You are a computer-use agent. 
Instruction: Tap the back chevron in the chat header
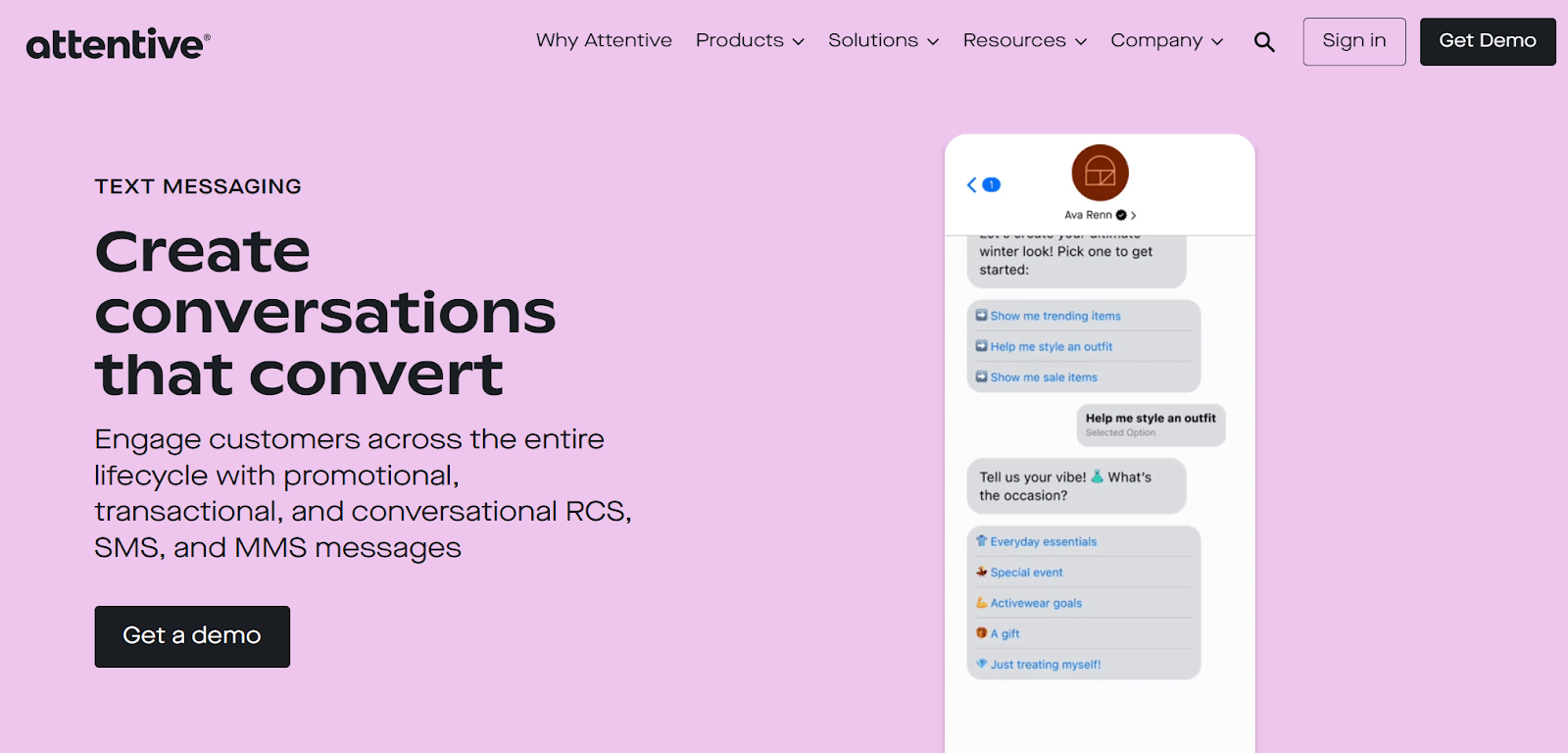971,184
